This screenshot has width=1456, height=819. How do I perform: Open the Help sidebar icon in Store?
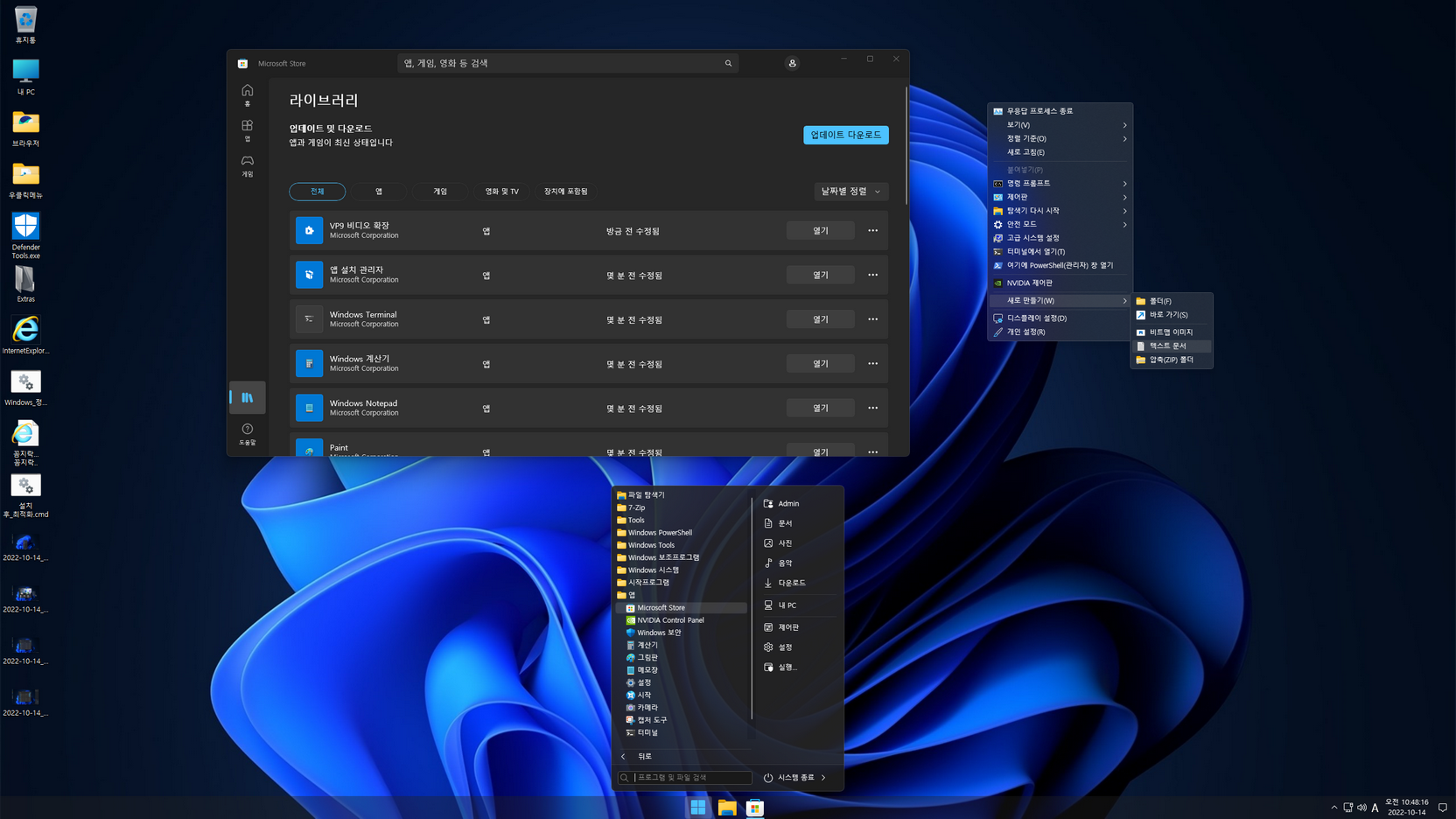click(x=248, y=434)
